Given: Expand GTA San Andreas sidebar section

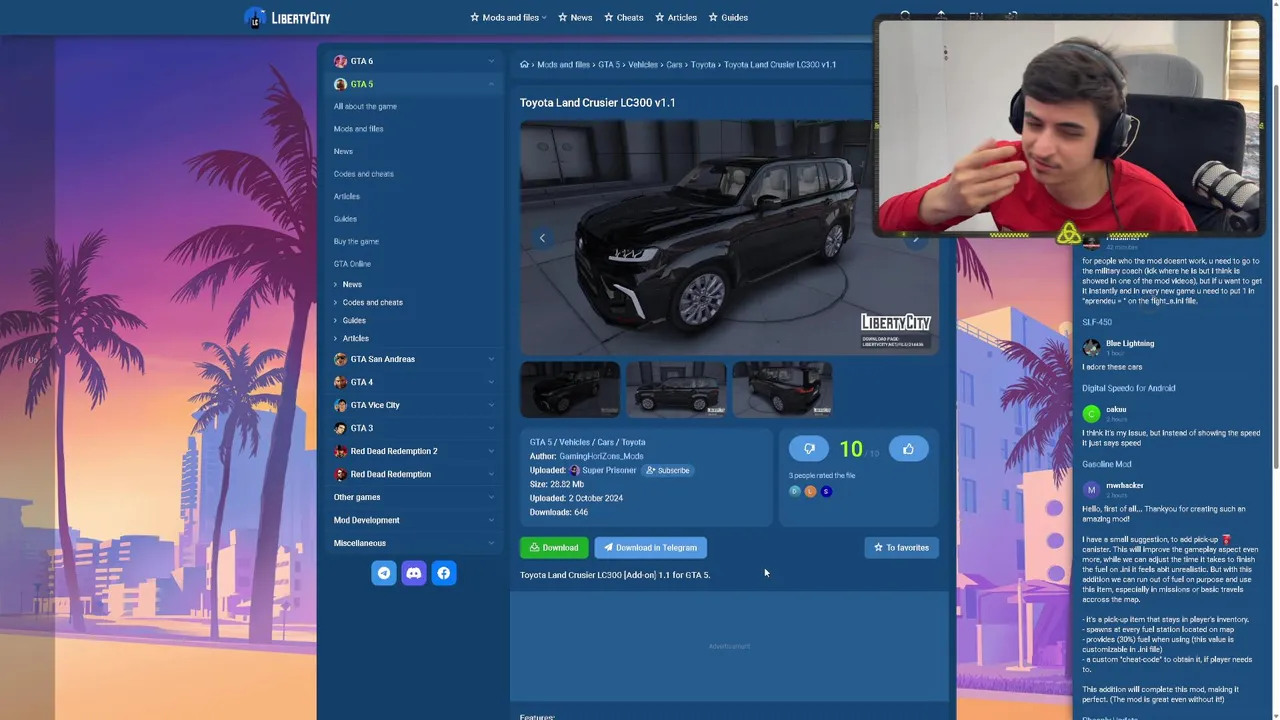Looking at the screenshot, I should tap(491, 359).
